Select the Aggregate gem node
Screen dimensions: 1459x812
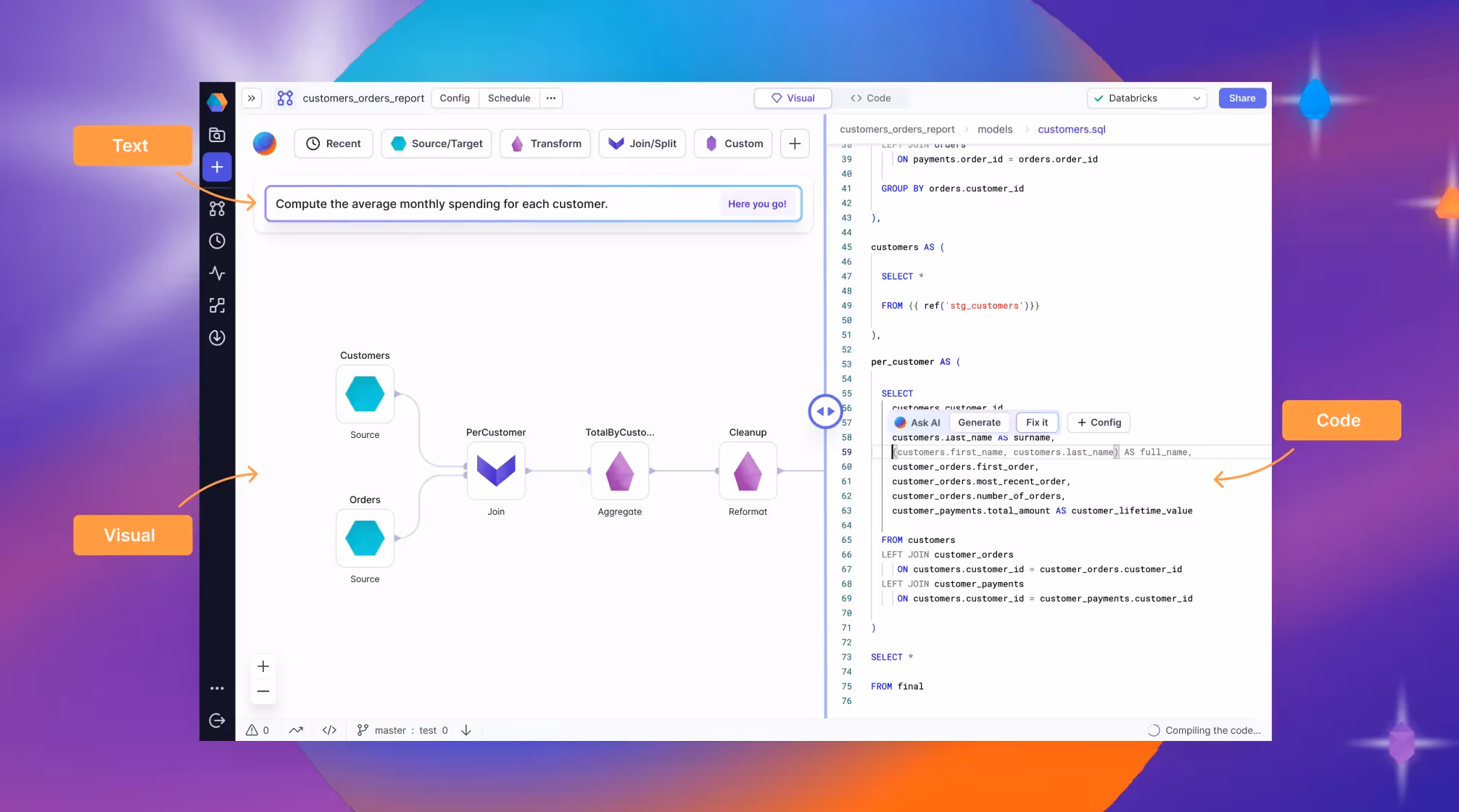(x=619, y=471)
